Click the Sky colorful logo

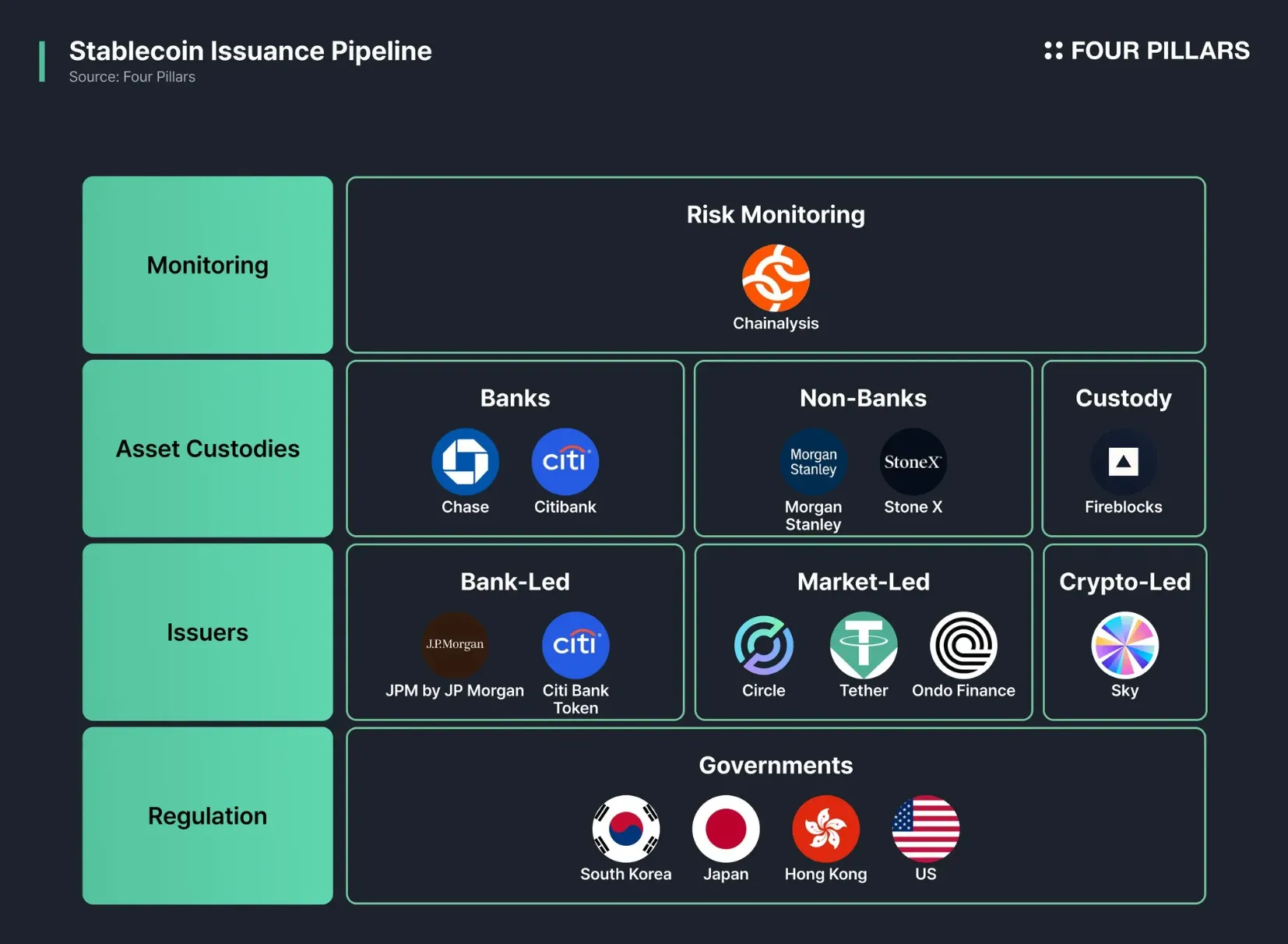tap(1124, 645)
